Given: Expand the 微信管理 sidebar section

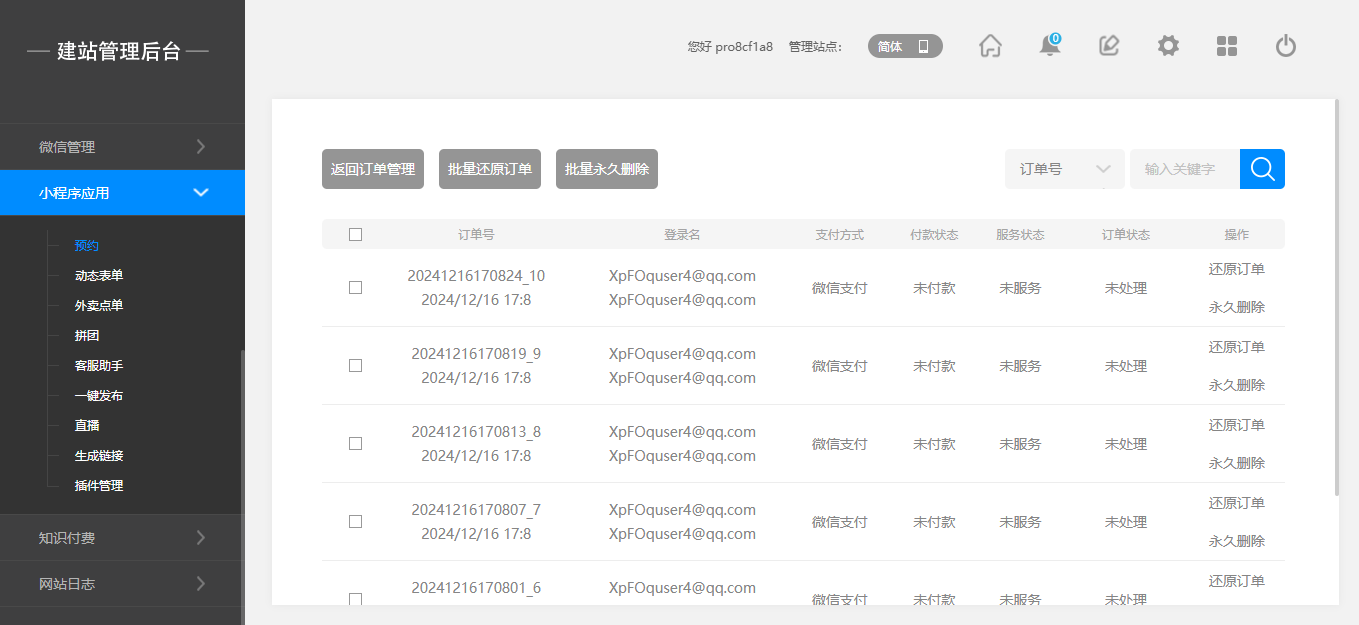Looking at the screenshot, I should 122,147.
